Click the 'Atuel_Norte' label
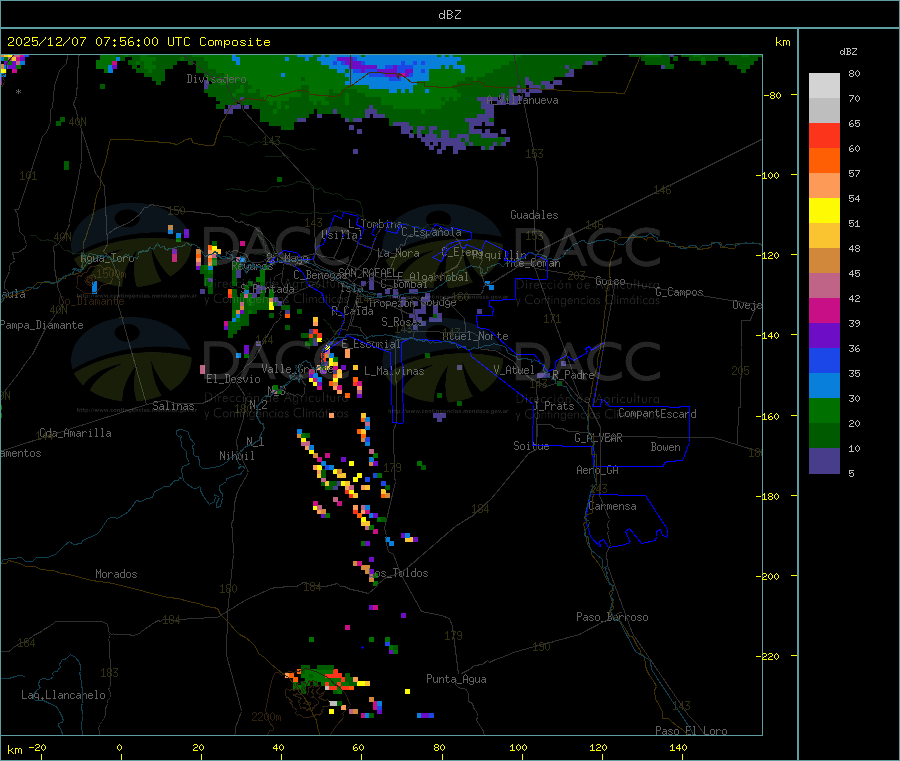The height and width of the screenshot is (761, 900). coord(475,336)
